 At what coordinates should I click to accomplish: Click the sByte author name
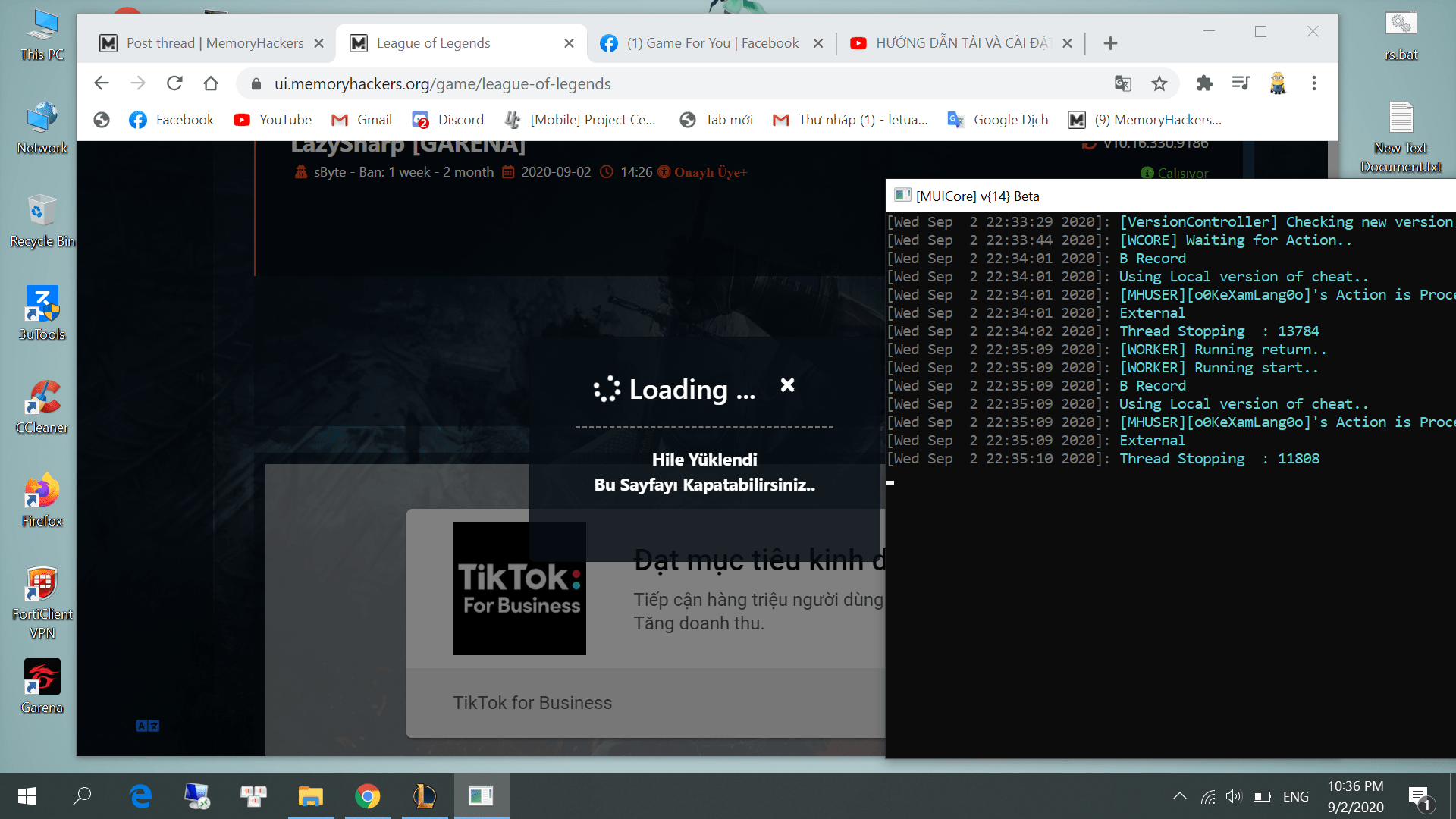[330, 172]
